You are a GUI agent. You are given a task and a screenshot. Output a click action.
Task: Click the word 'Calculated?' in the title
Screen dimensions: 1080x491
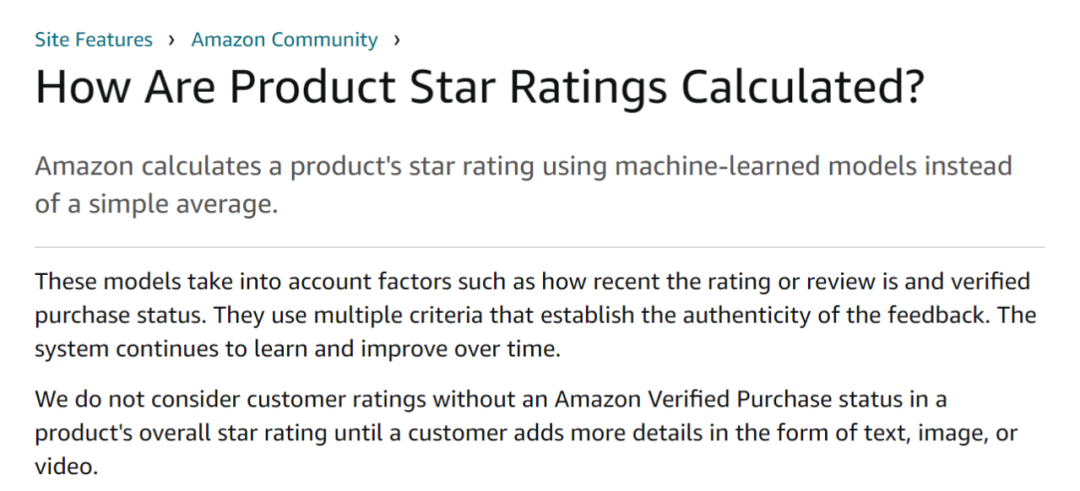tap(802, 87)
